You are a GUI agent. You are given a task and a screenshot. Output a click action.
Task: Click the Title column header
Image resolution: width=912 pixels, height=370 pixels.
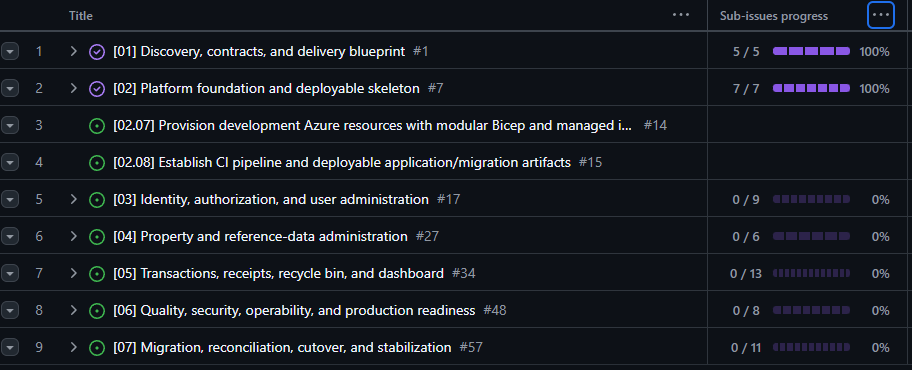point(81,16)
